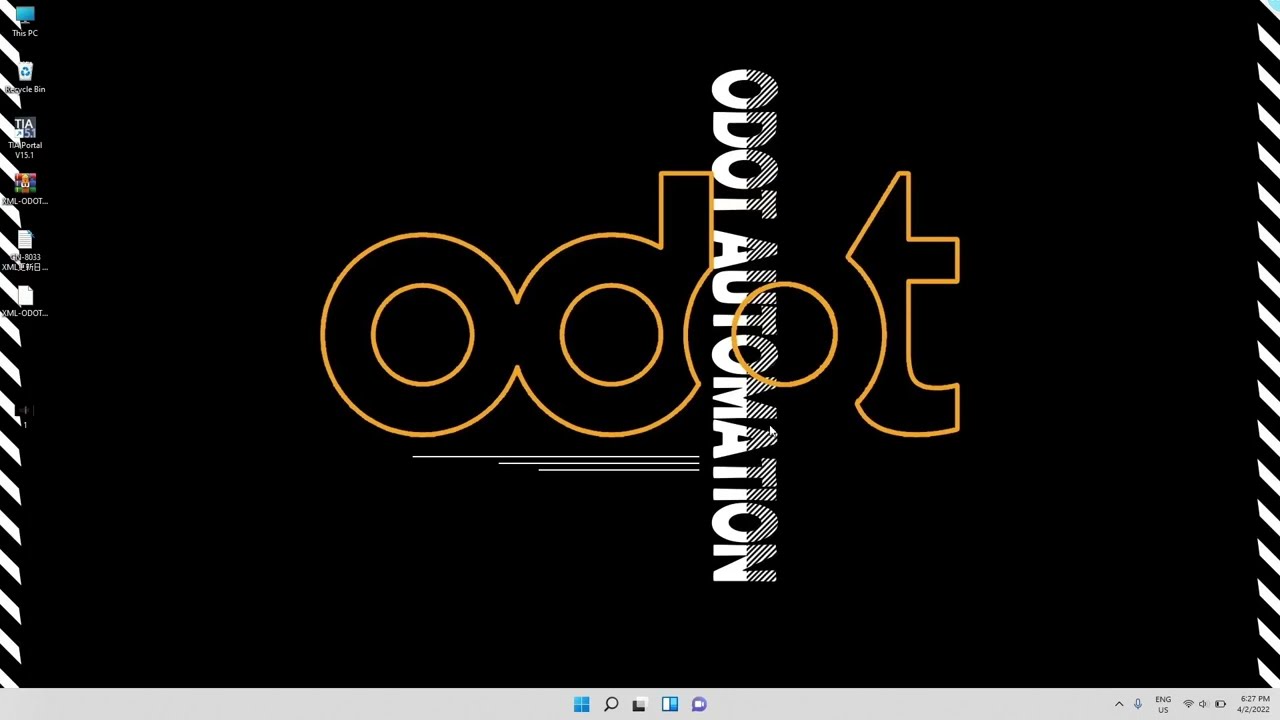Image resolution: width=1280 pixels, height=720 pixels.
Task: Select the blank XML-ODOT file icon
Action: [x=25, y=302]
